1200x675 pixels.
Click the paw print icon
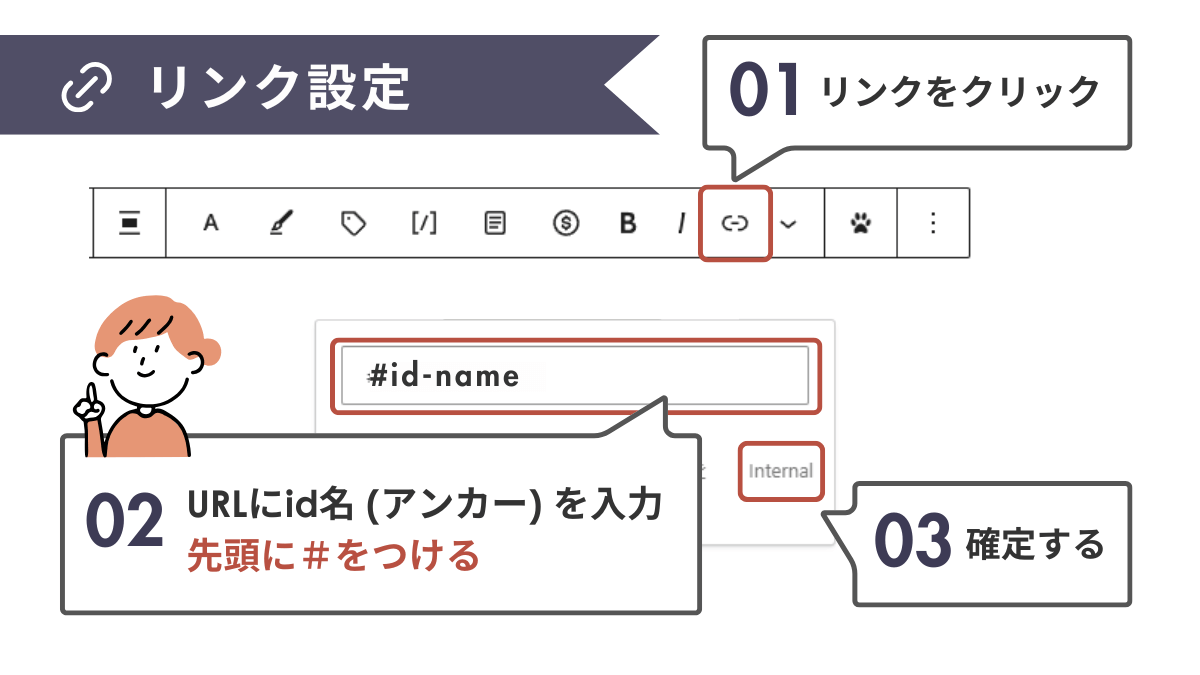[x=861, y=224]
